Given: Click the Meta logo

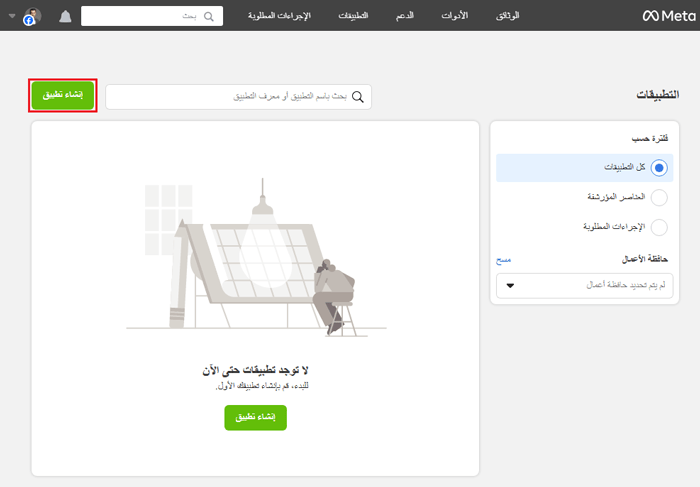Looking at the screenshot, I should click(669, 16).
